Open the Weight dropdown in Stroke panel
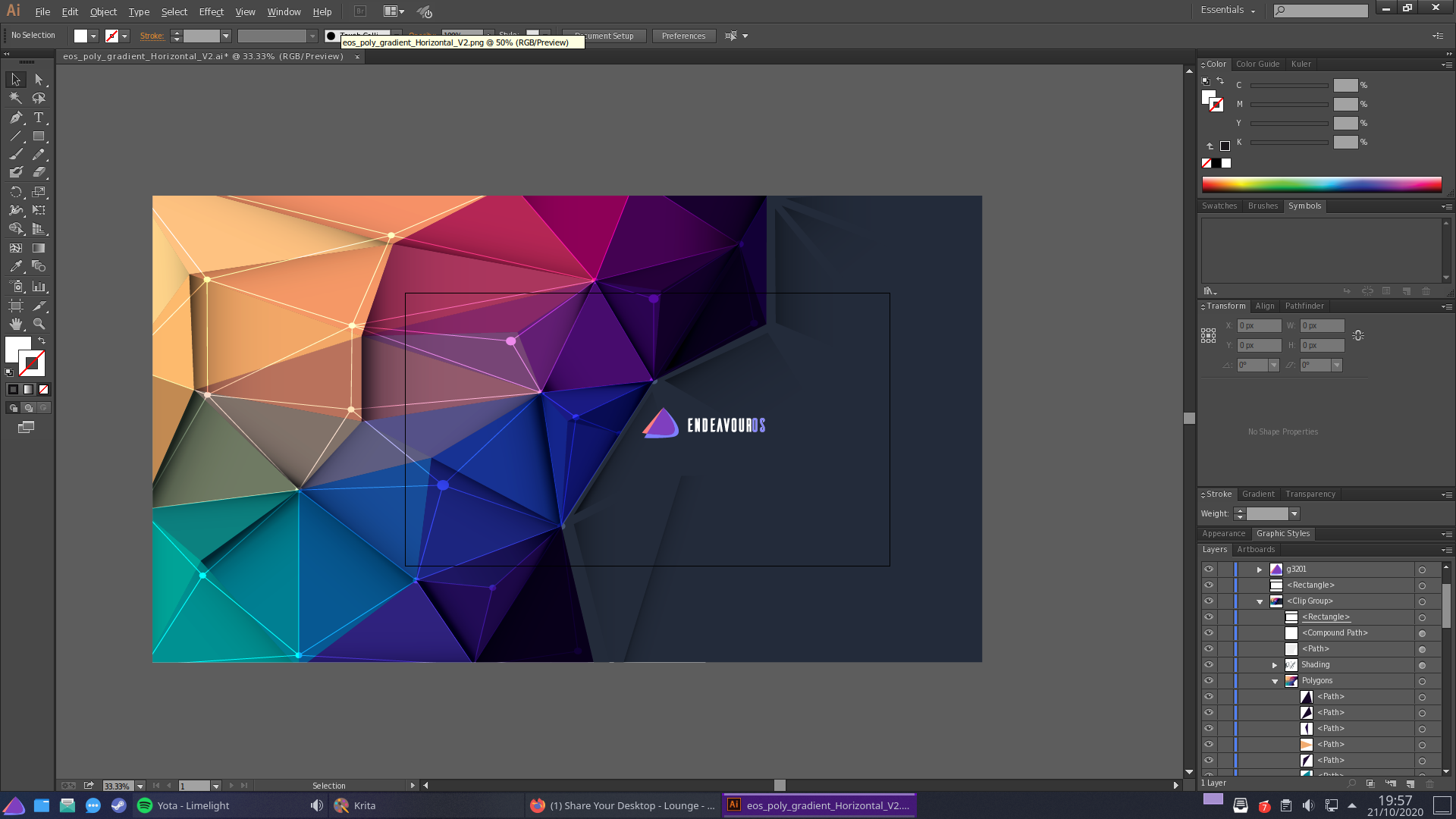 1294,514
